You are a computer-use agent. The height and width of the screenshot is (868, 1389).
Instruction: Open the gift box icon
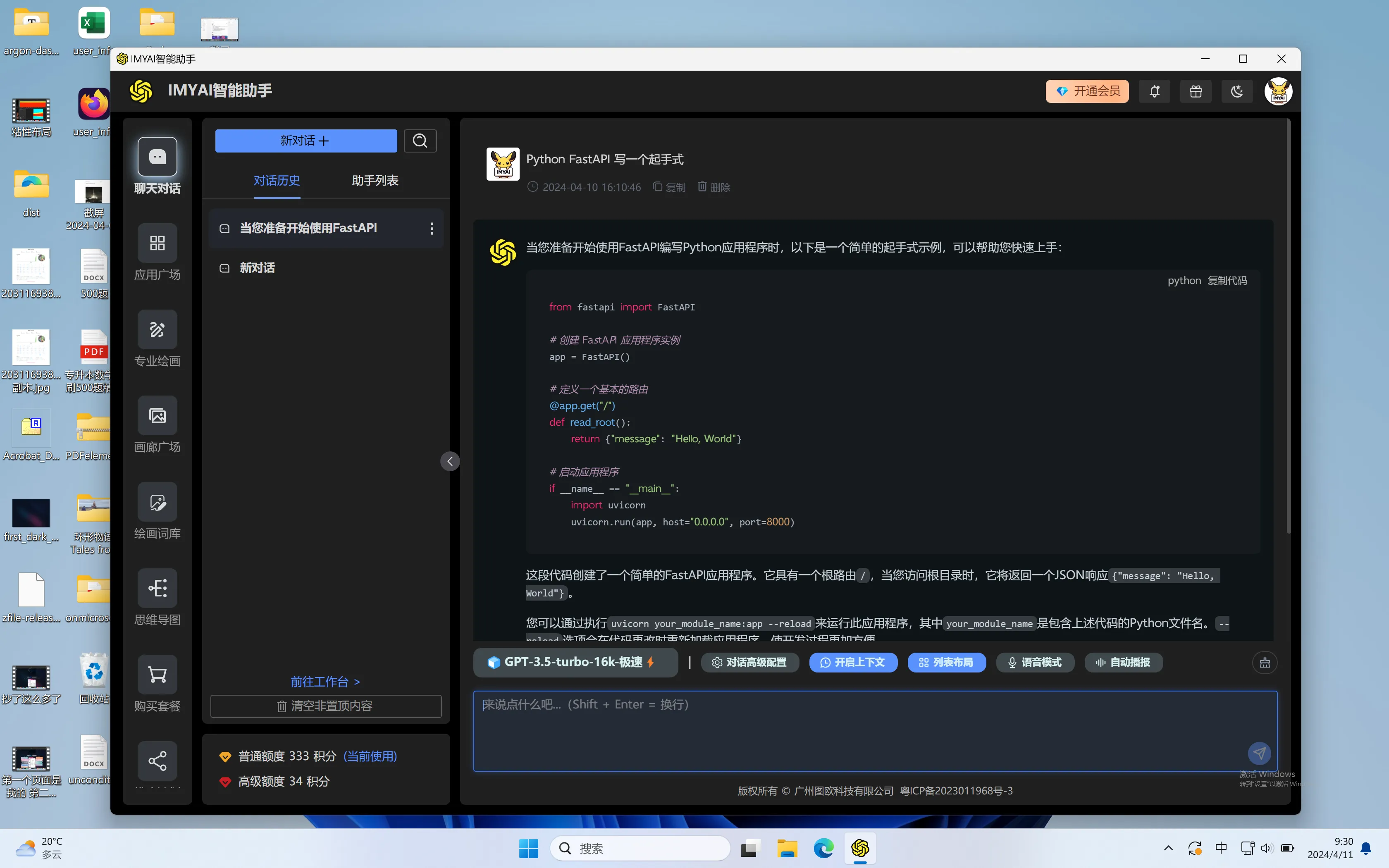pos(1196,91)
